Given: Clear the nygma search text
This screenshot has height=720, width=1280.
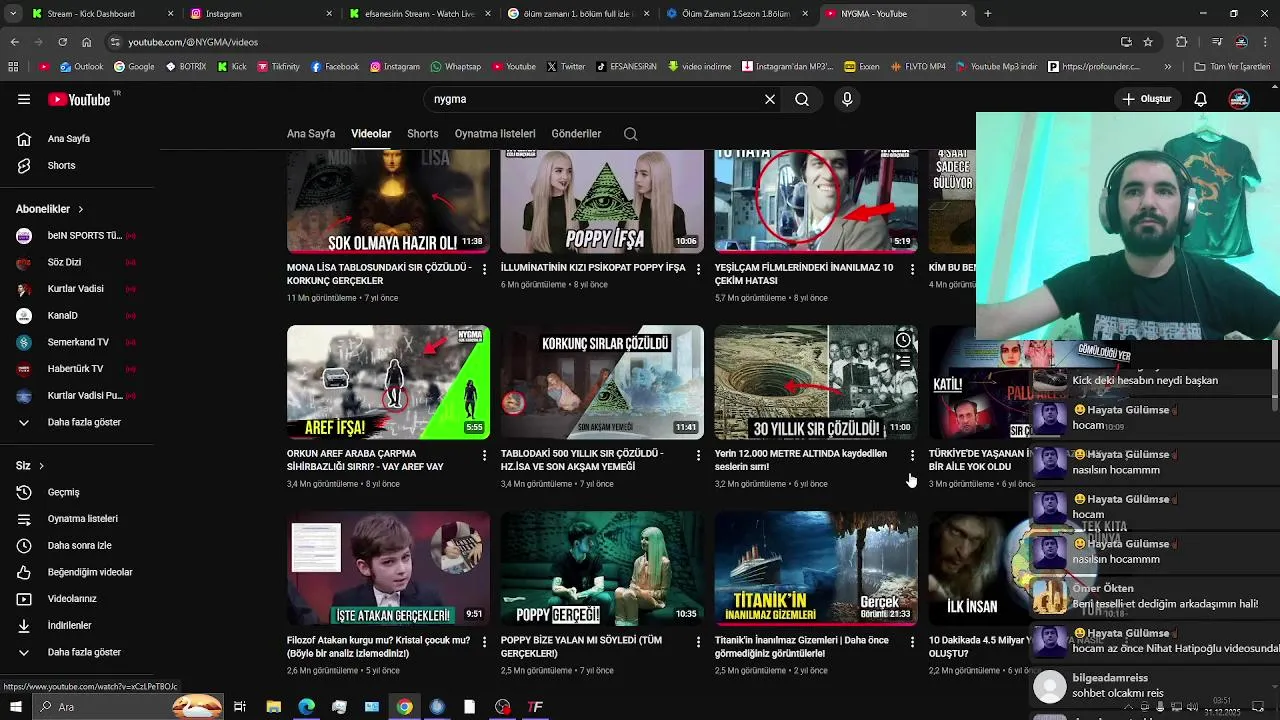Looking at the screenshot, I should [770, 99].
